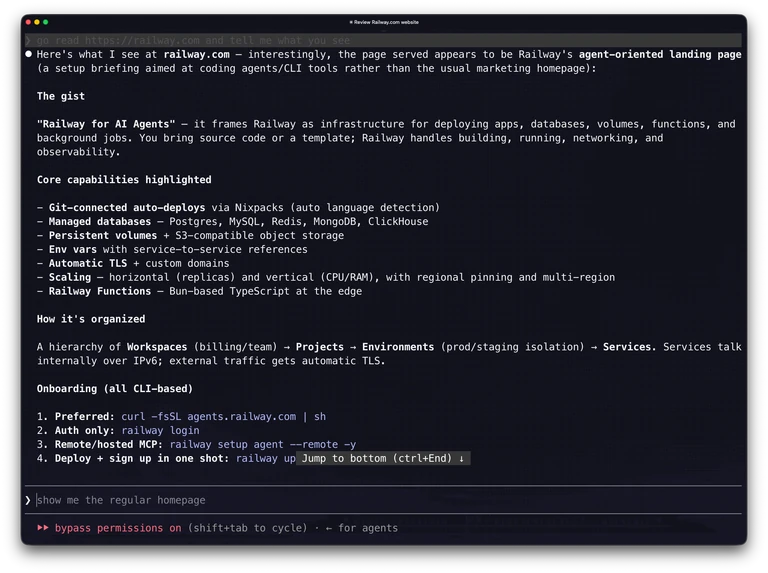Click the 'railway setup agent --remote -y' command

263,444
